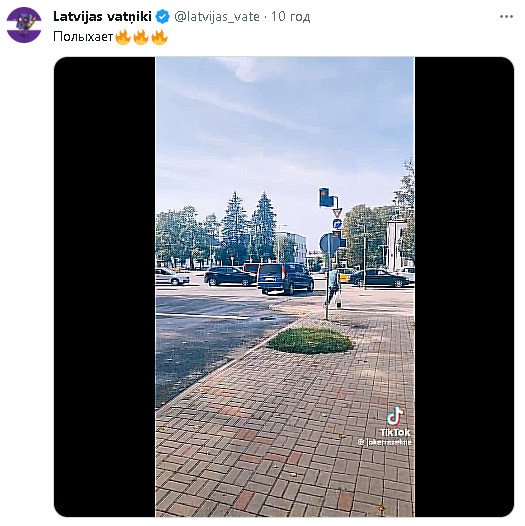Click the grass patch on the sidewalk
The image size is (525, 526).
coord(310,340)
